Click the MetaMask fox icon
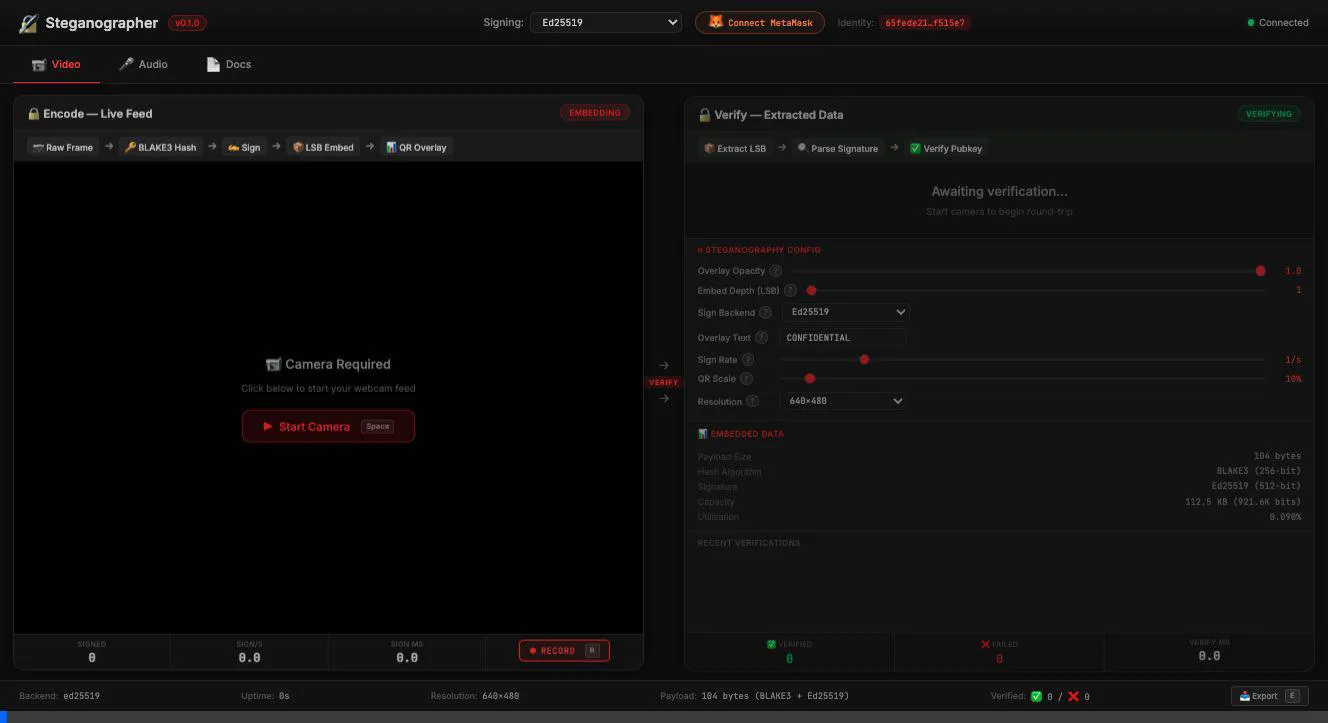This screenshot has height=723, width=1328. point(715,22)
